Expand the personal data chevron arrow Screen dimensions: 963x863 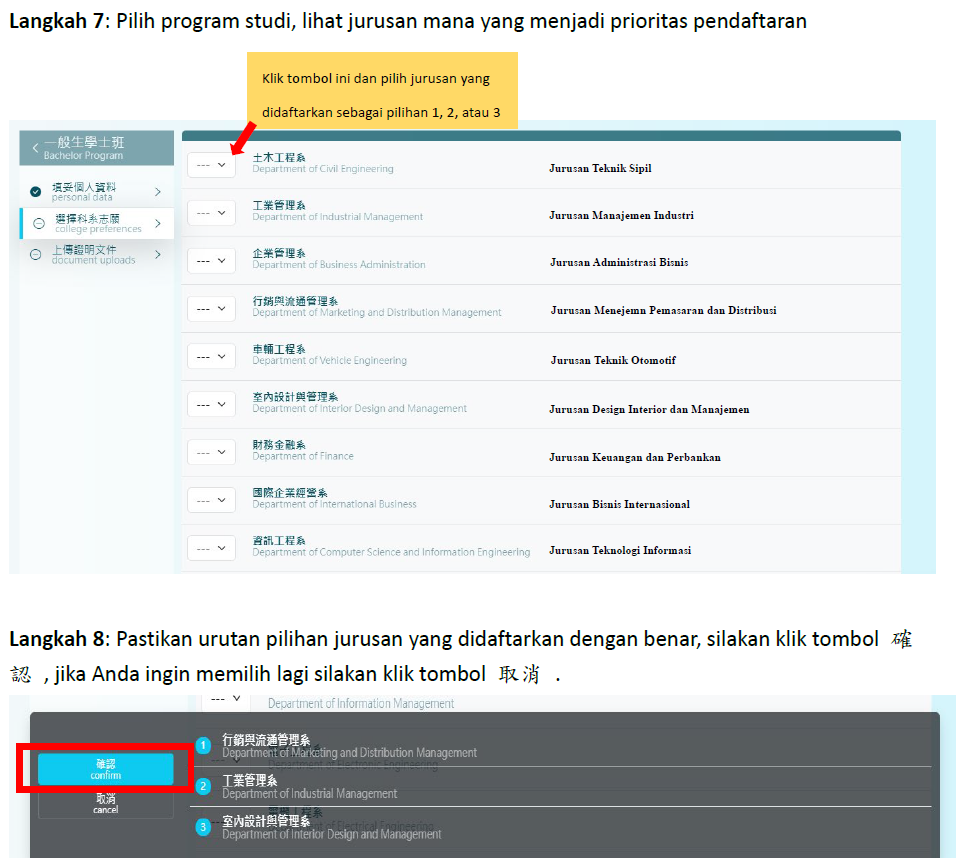(x=158, y=191)
